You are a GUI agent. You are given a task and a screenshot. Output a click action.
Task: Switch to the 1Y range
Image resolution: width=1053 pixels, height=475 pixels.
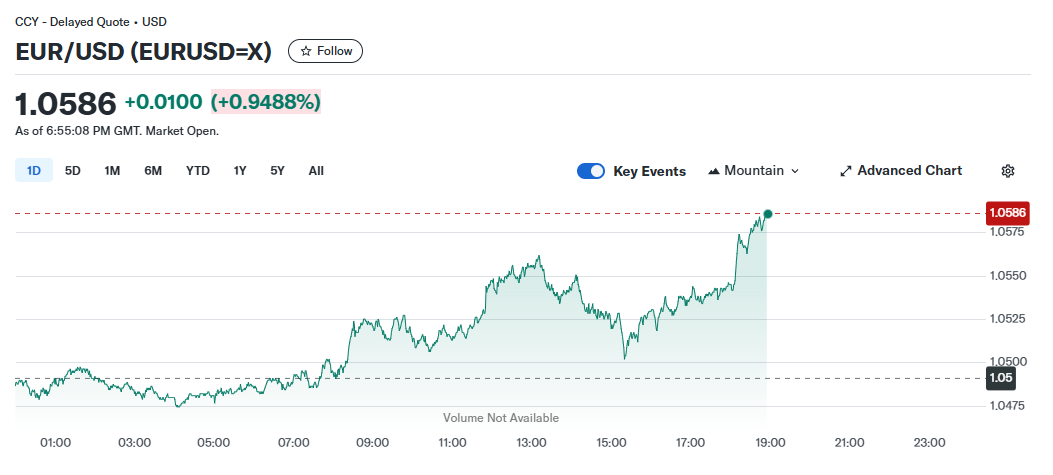[240, 171]
